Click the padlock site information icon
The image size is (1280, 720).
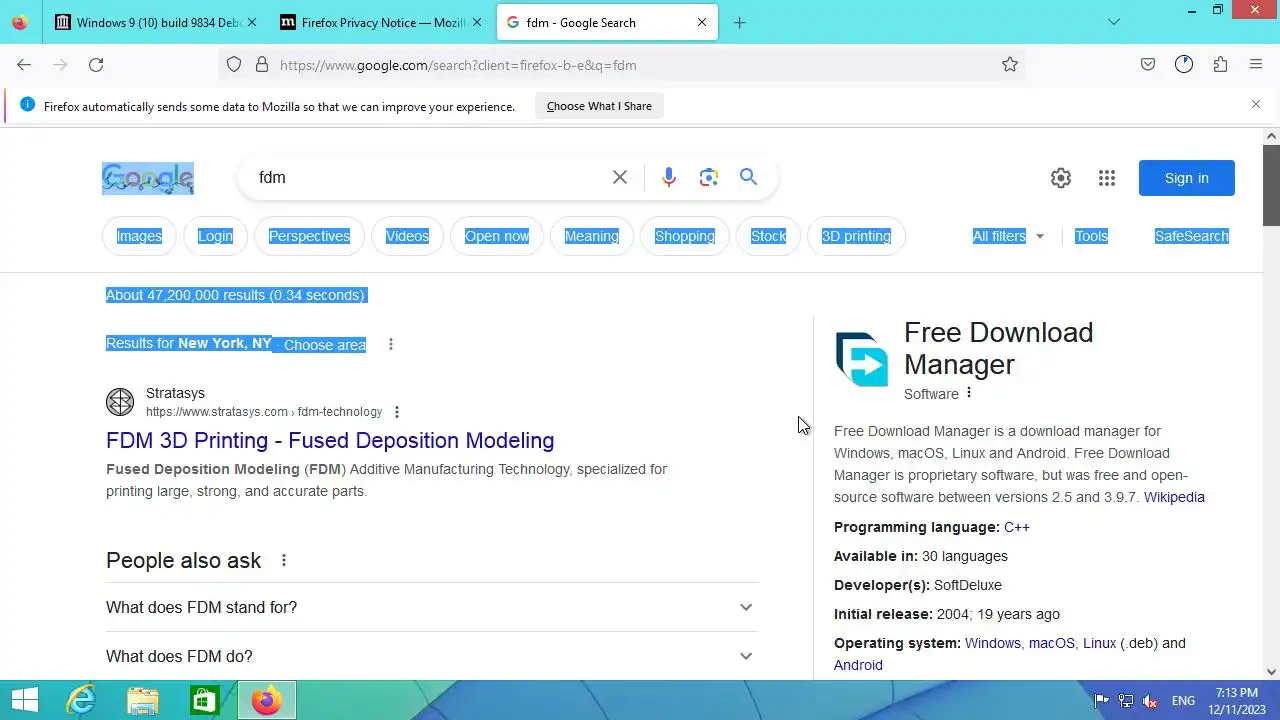coord(262,65)
